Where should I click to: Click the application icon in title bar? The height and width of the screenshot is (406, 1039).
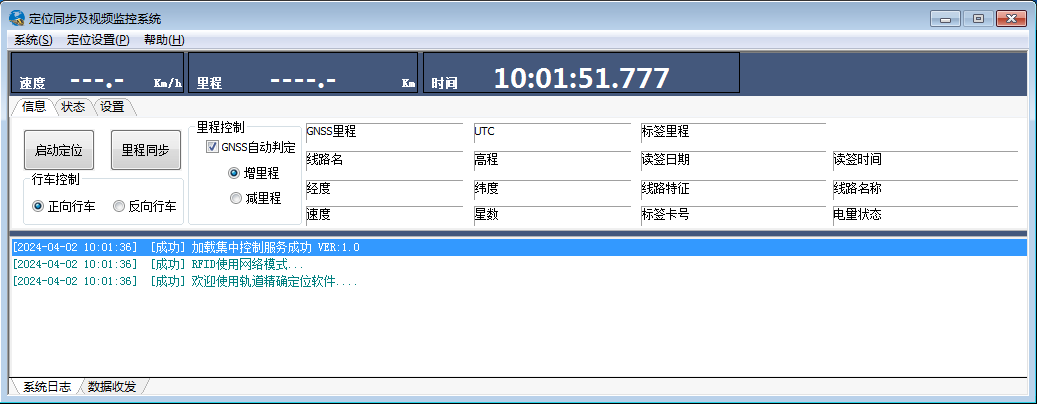coord(17,18)
